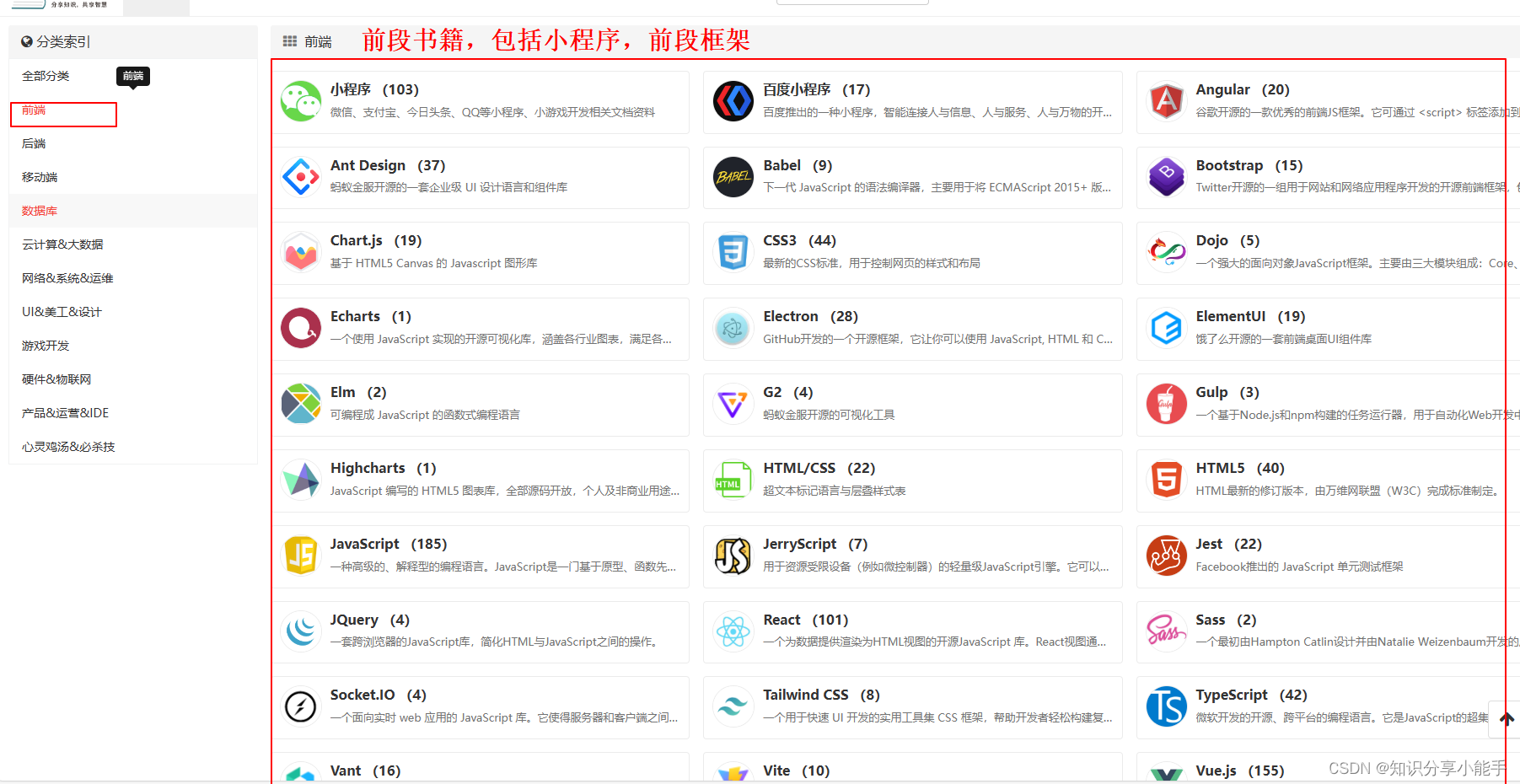Click the Chart.js logo icon

[301, 252]
